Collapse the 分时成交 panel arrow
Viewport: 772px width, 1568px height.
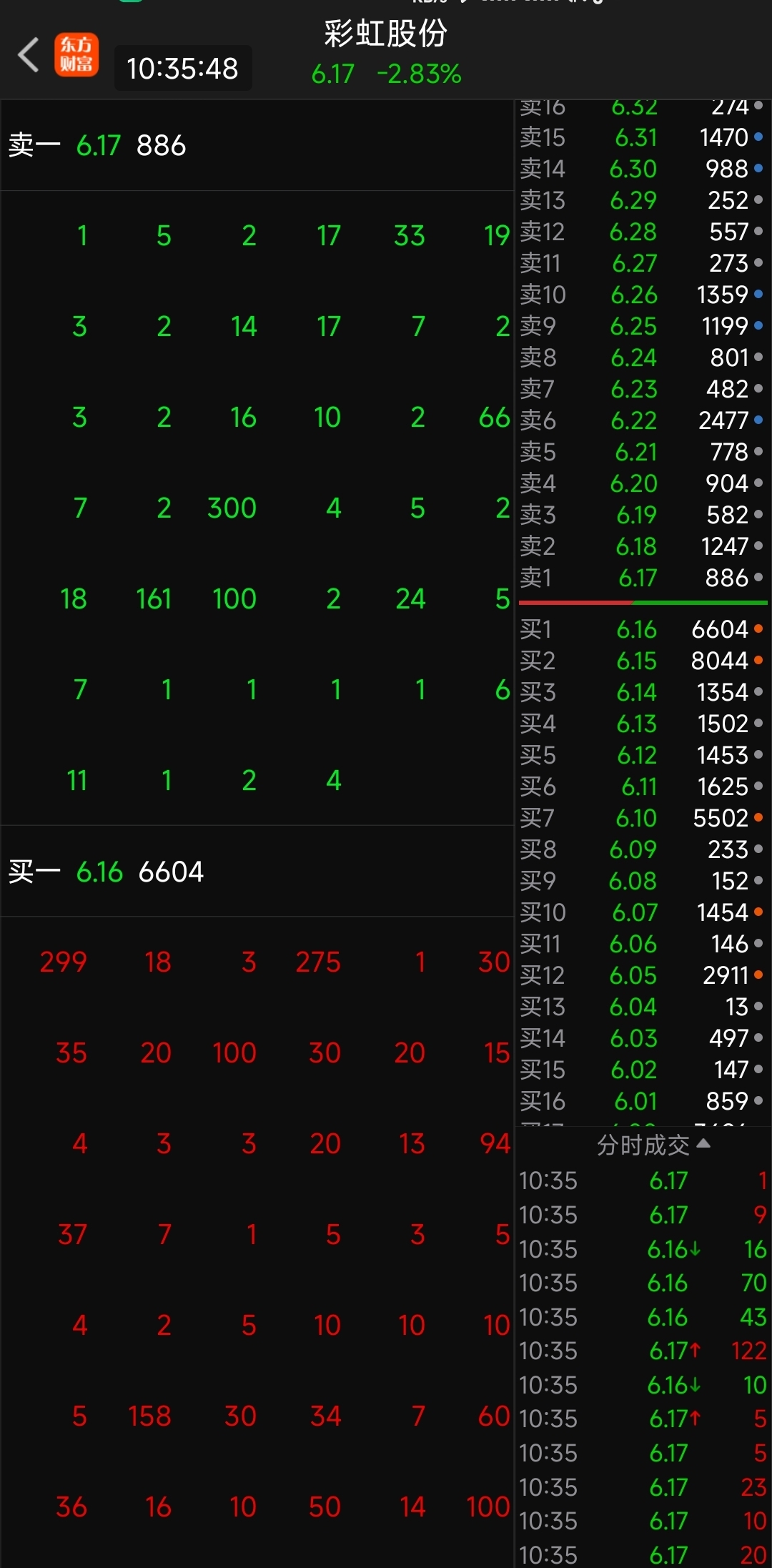pos(703,1143)
